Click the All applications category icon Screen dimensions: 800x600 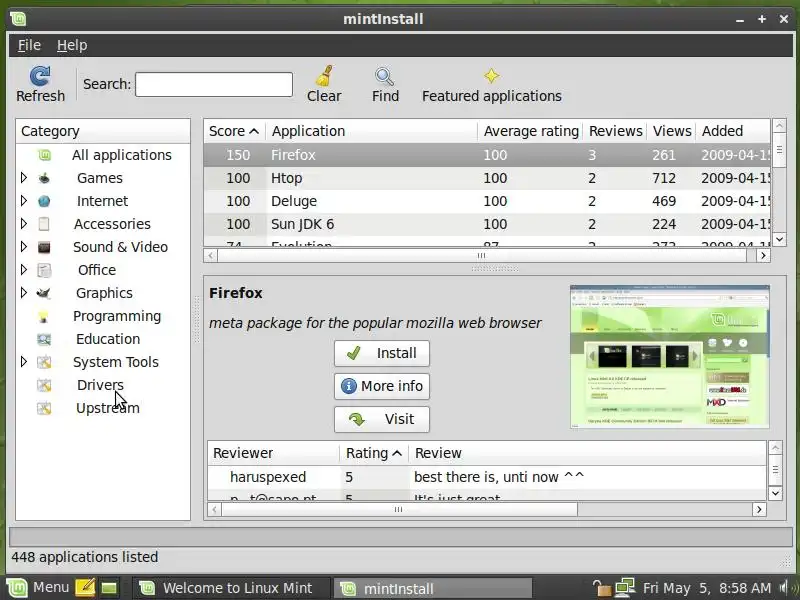coord(44,155)
